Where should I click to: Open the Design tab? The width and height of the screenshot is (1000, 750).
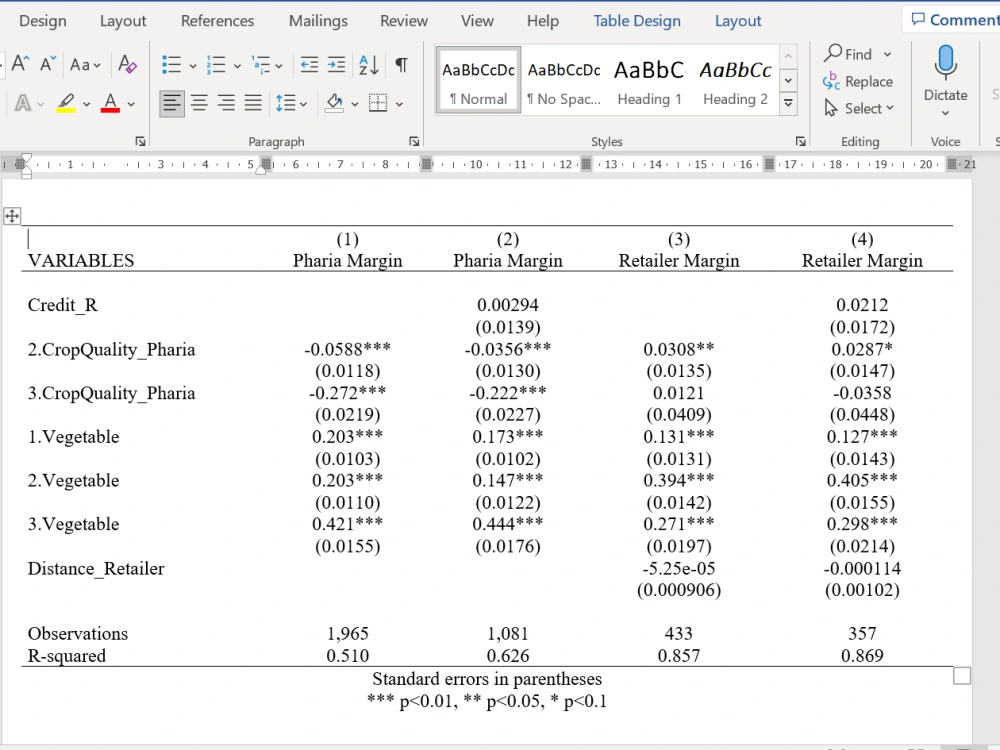(x=43, y=21)
